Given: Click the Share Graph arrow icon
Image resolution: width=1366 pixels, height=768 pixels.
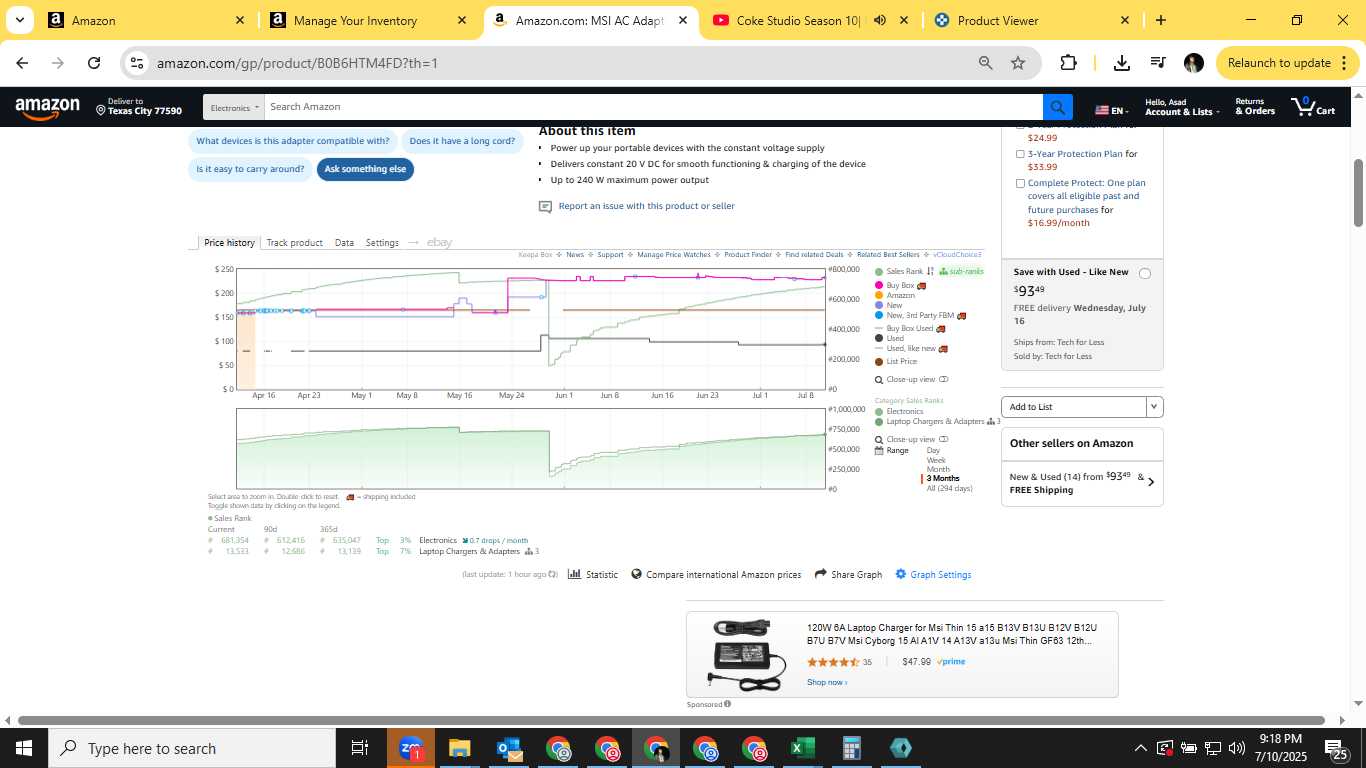Looking at the screenshot, I should click(x=821, y=574).
